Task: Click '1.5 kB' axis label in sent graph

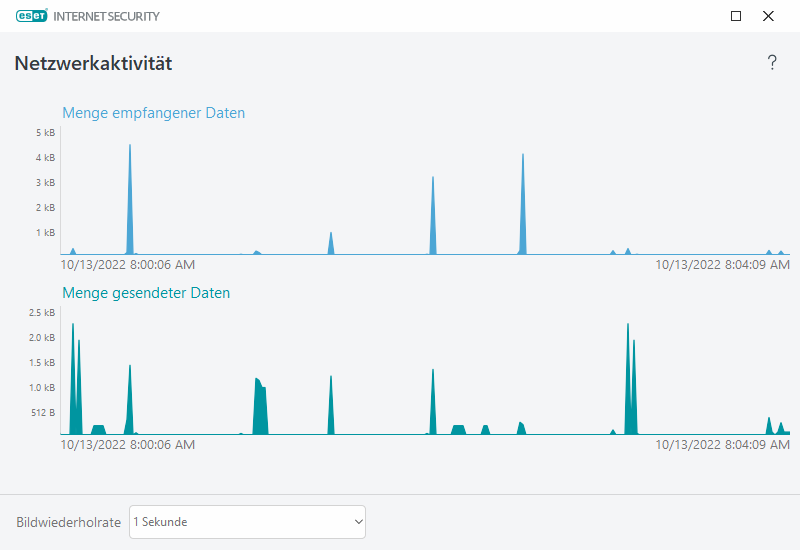Action: point(42,363)
